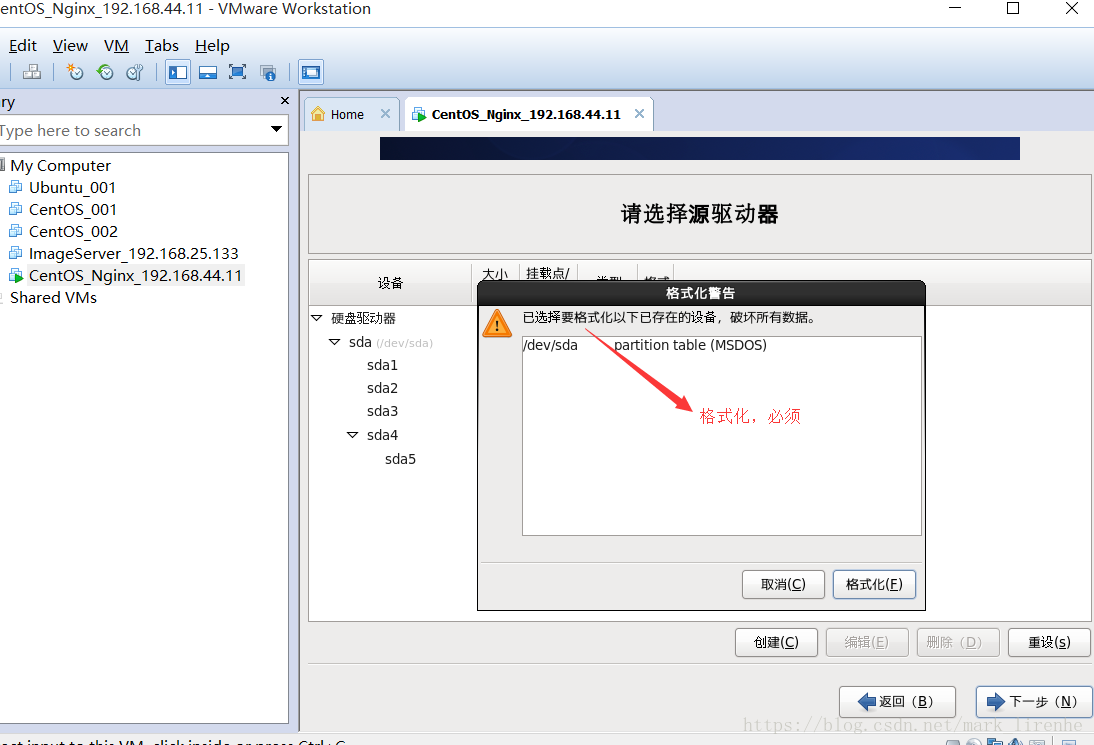Toggle the console view icon

tap(310, 72)
